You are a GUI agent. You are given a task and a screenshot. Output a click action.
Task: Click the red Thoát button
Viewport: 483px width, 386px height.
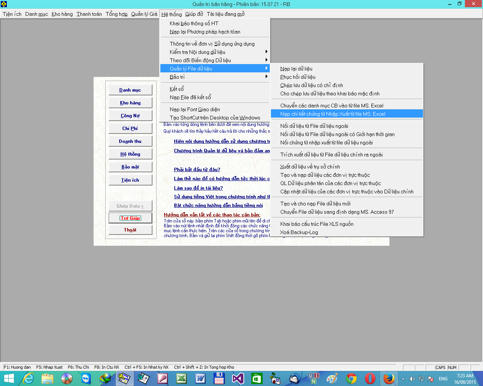point(130,230)
